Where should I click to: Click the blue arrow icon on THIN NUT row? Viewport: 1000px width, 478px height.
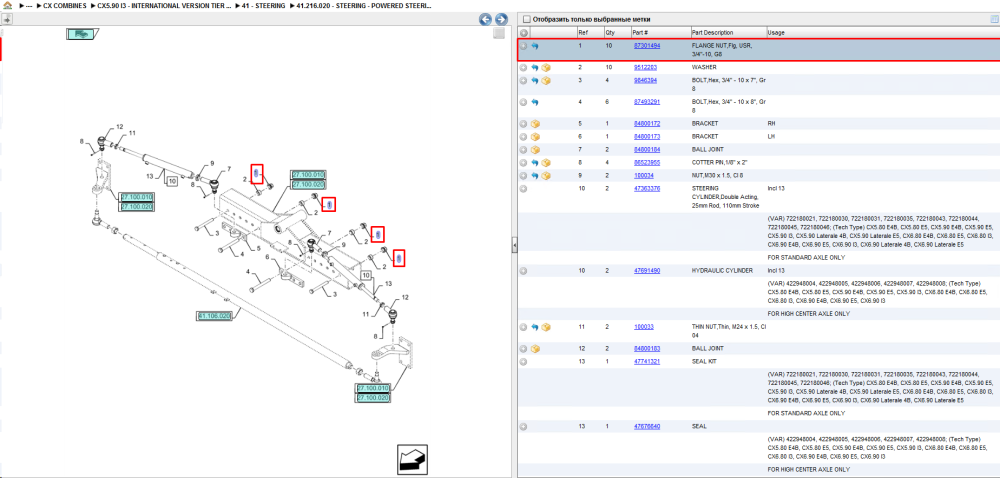535,327
